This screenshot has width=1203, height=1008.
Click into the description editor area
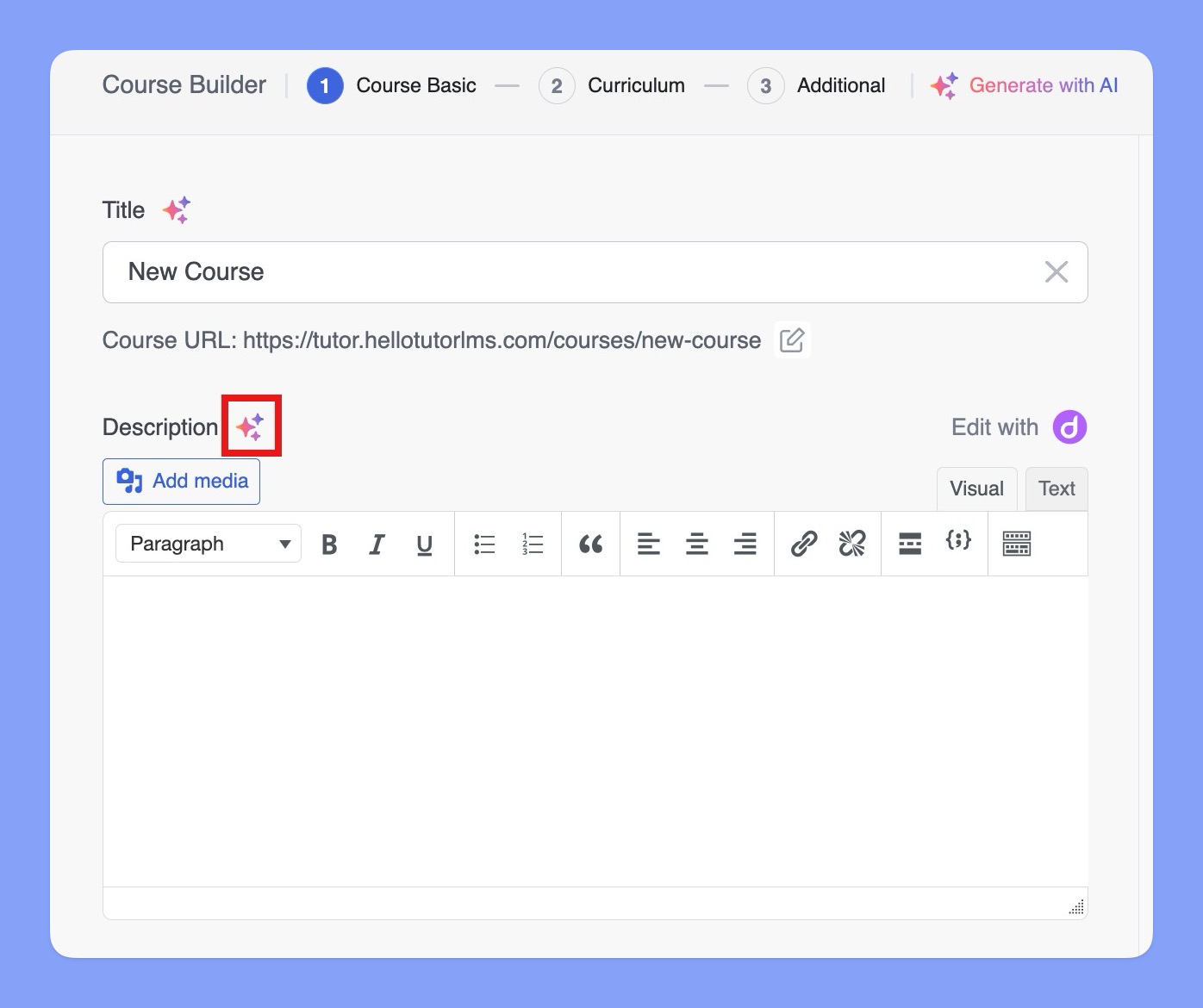coord(595,731)
